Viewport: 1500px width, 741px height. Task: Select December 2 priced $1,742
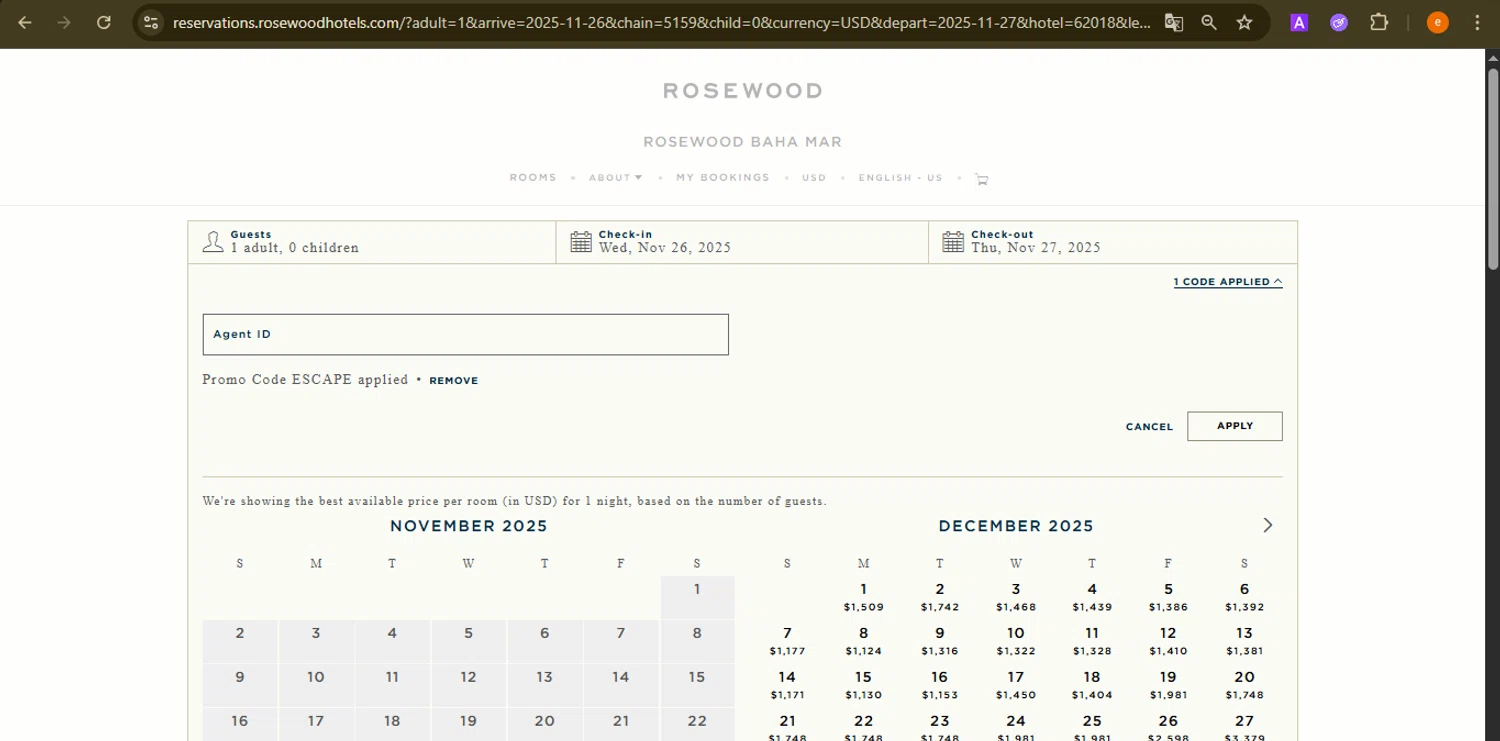[x=940, y=597]
